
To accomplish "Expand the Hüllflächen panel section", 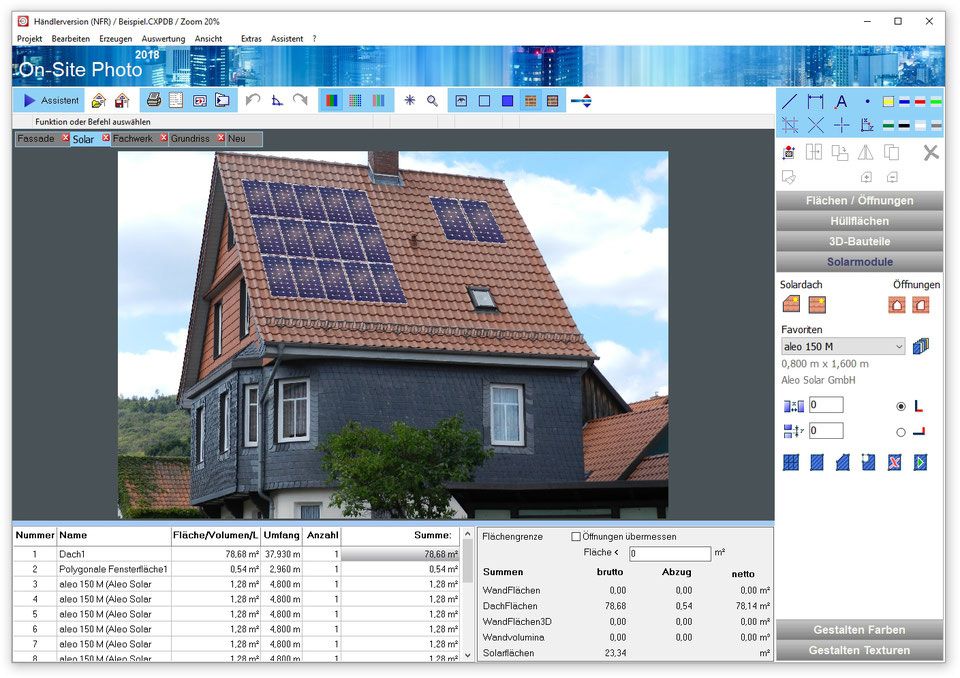I will pyautogui.click(x=858, y=221).
